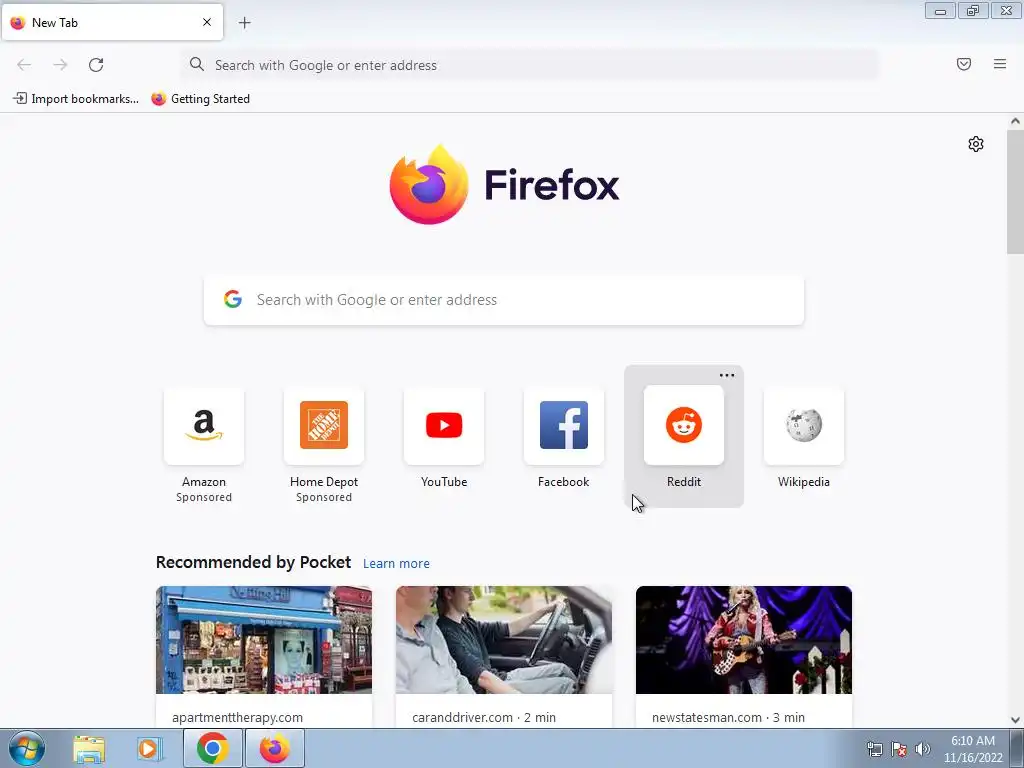Close the New Tab tab
1024x768 pixels.
coord(207,22)
